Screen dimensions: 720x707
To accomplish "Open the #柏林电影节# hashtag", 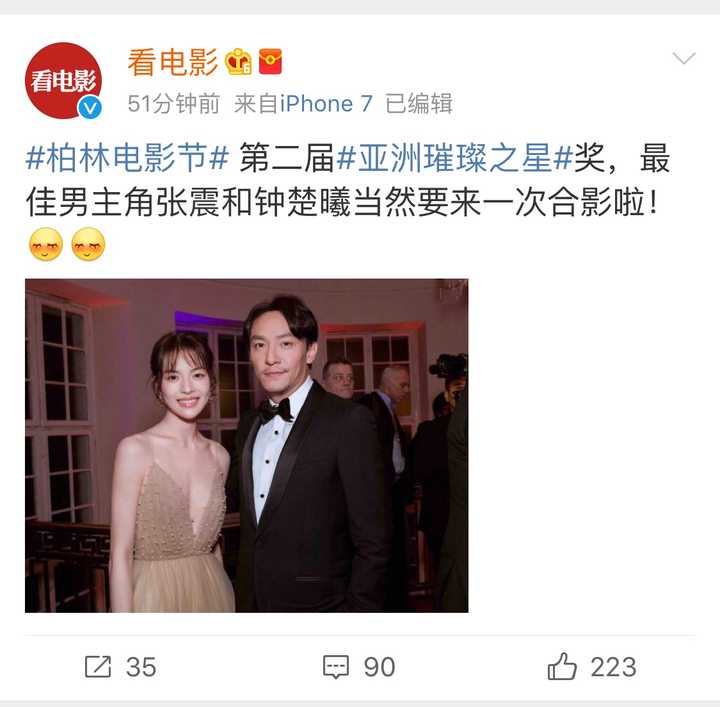I will [x=127, y=158].
